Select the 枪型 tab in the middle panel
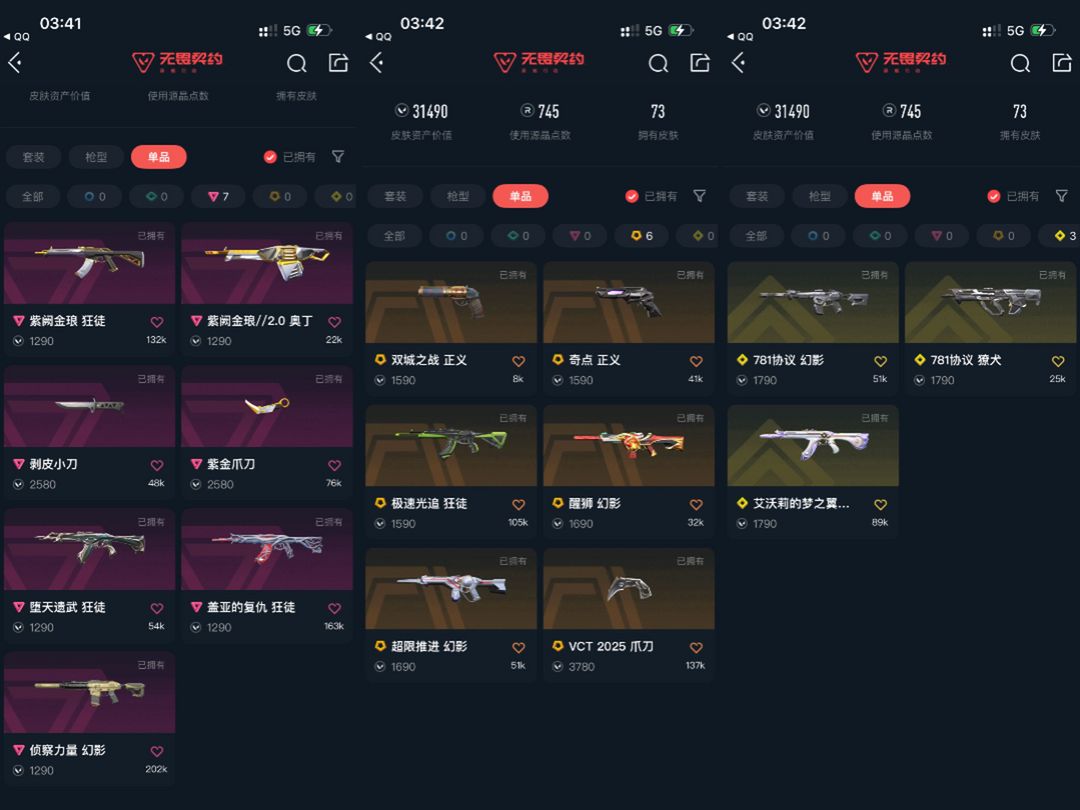 (x=457, y=196)
